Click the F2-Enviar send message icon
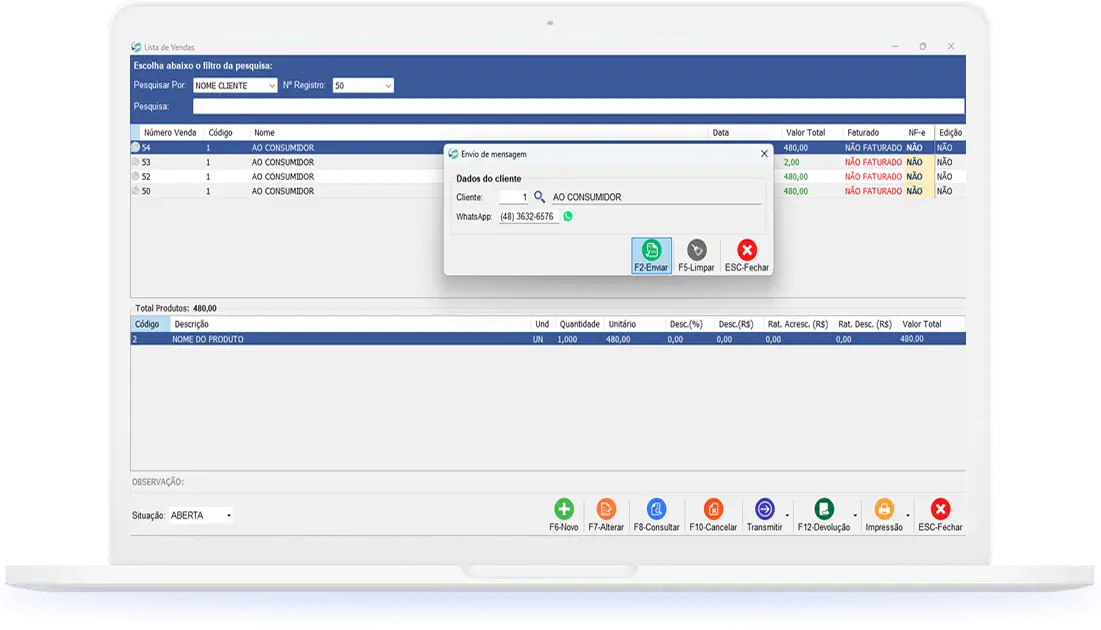Image resolution: width=1101 pixels, height=630 pixels. 651,250
